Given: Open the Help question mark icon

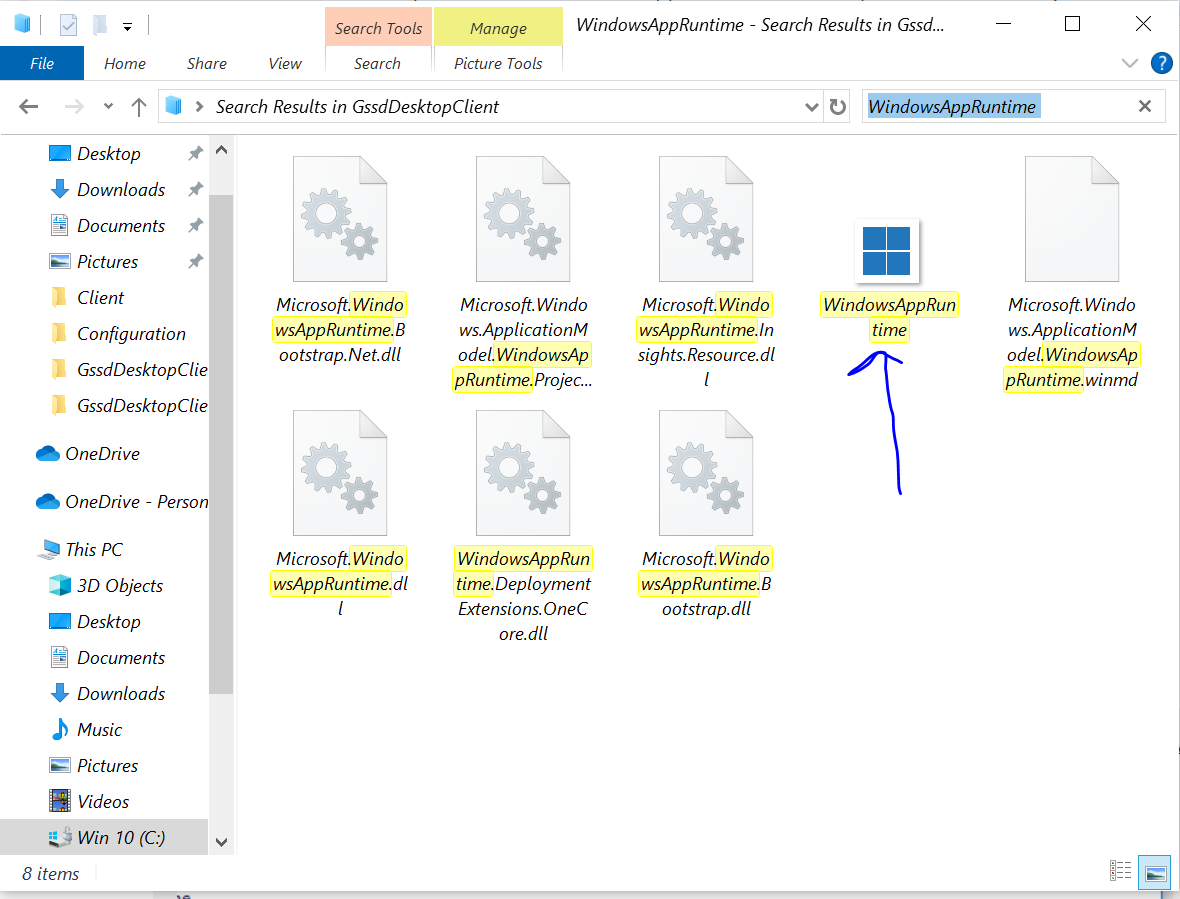Looking at the screenshot, I should point(1161,63).
